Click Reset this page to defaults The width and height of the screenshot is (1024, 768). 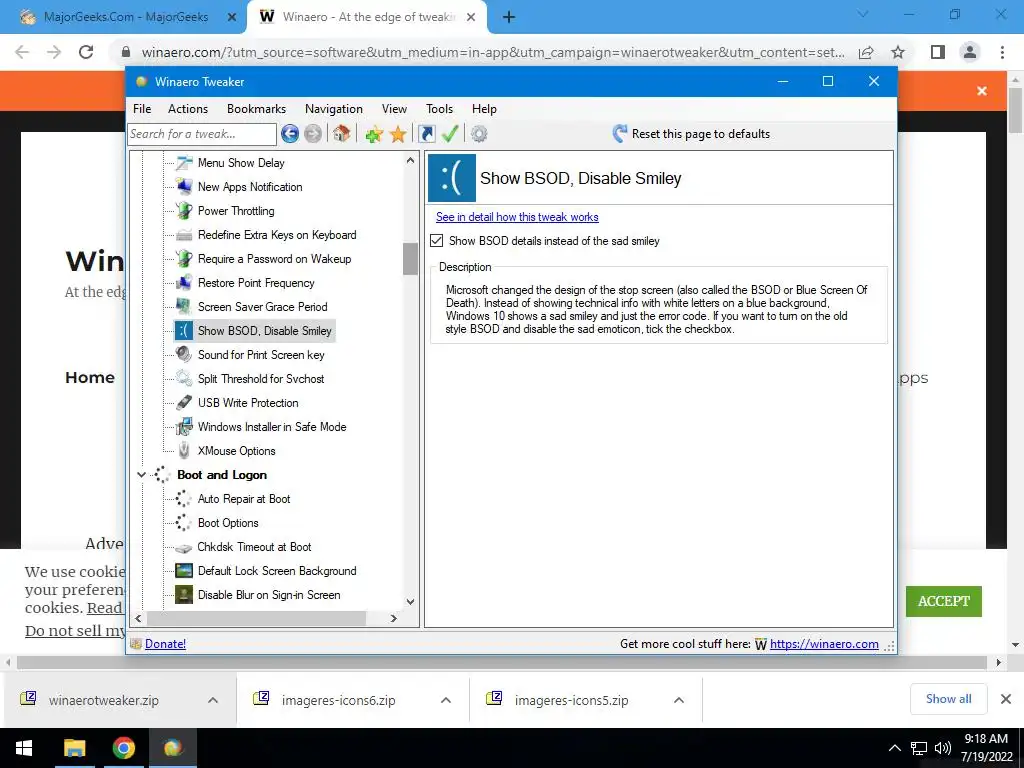pyautogui.click(x=691, y=134)
